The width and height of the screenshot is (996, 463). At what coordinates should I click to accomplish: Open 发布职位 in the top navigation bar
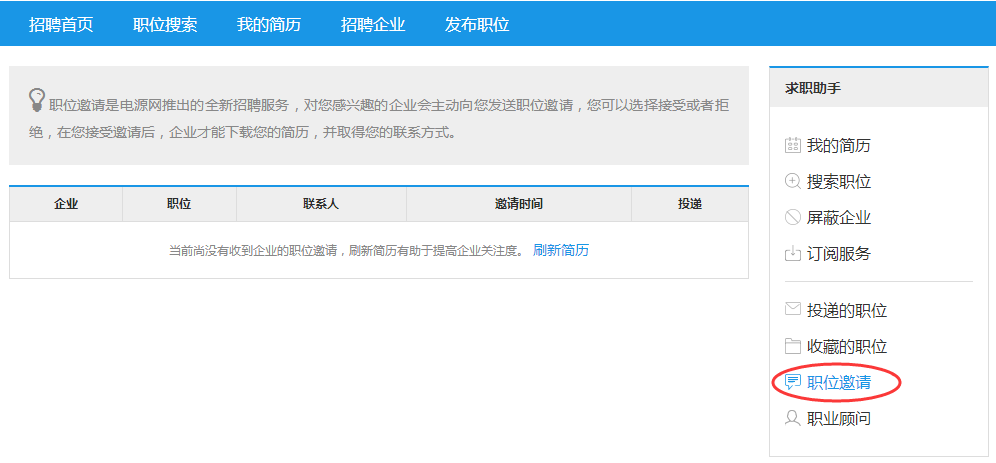coord(477,25)
